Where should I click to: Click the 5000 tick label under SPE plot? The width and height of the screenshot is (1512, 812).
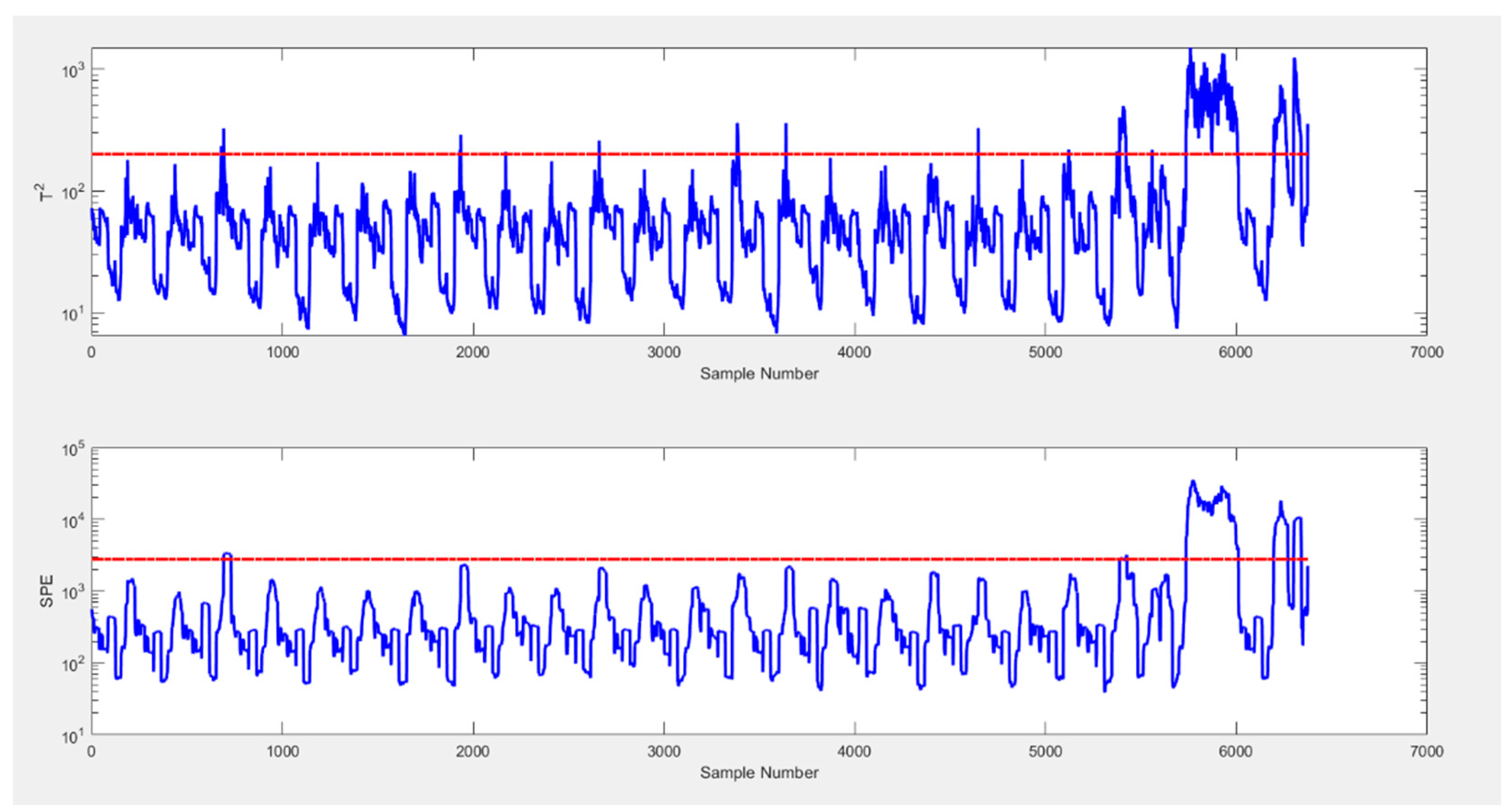pyautogui.click(x=1045, y=752)
